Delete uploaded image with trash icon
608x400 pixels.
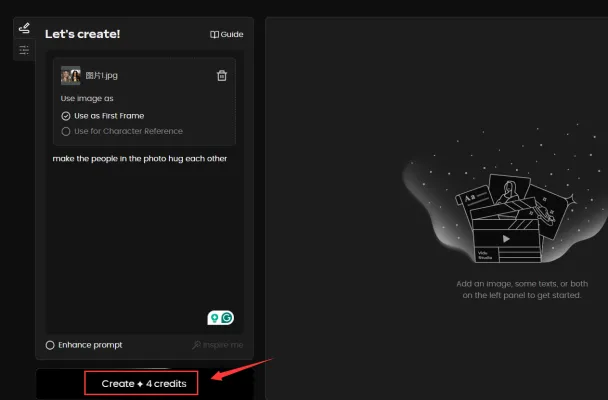point(222,76)
